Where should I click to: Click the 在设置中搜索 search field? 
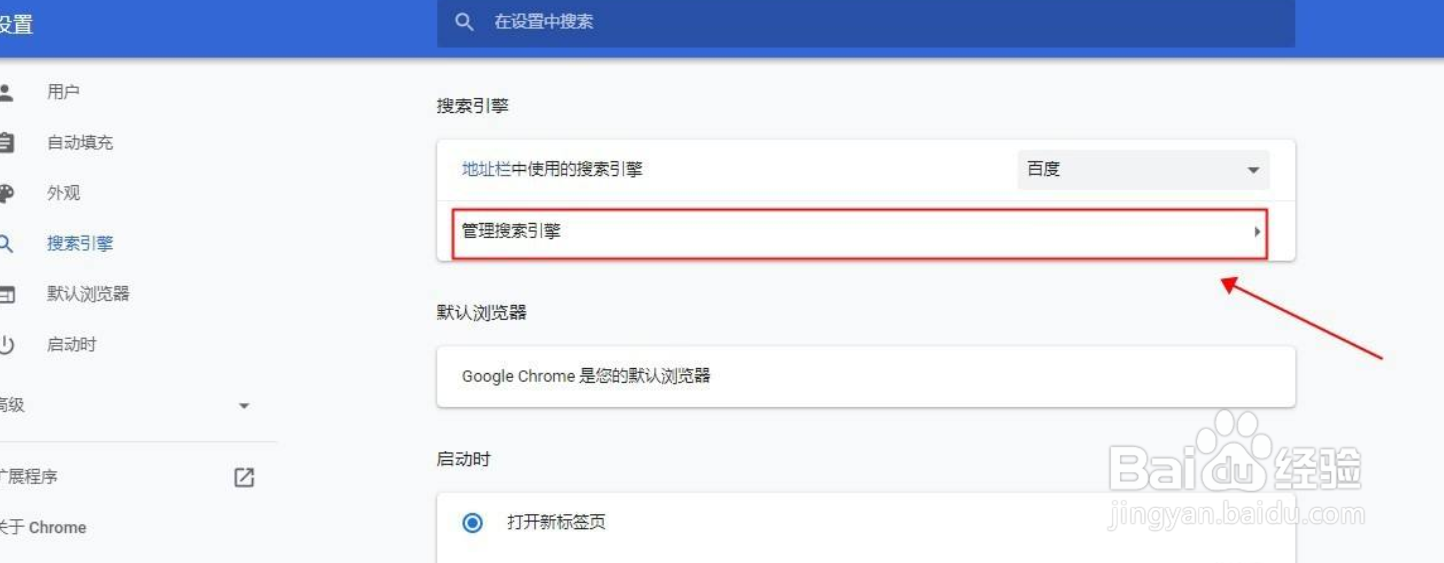tap(866, 22)
